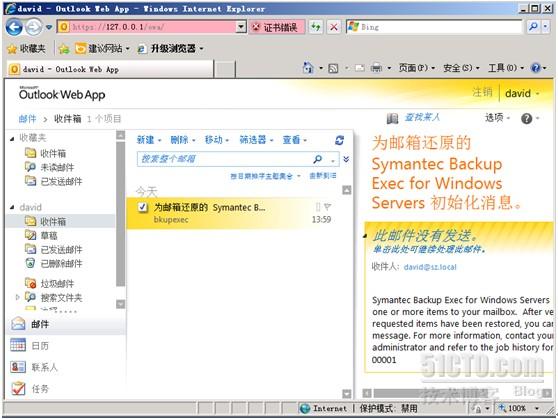The width and height of the screenshot is (558, 419).
Task: Open the 选项 options dropdown
Action: [497, 118]
